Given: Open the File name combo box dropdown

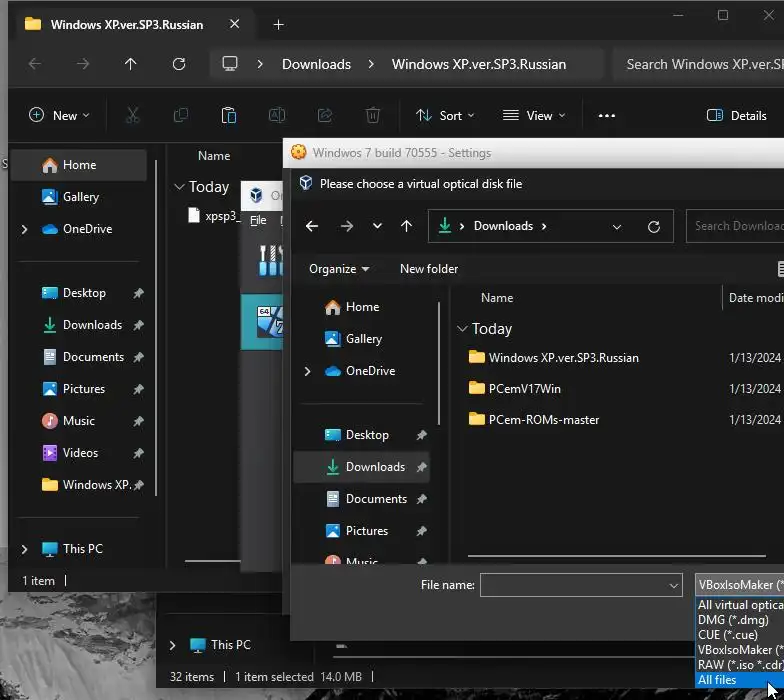Looking at the screenshot, I should tap(674, 586).
